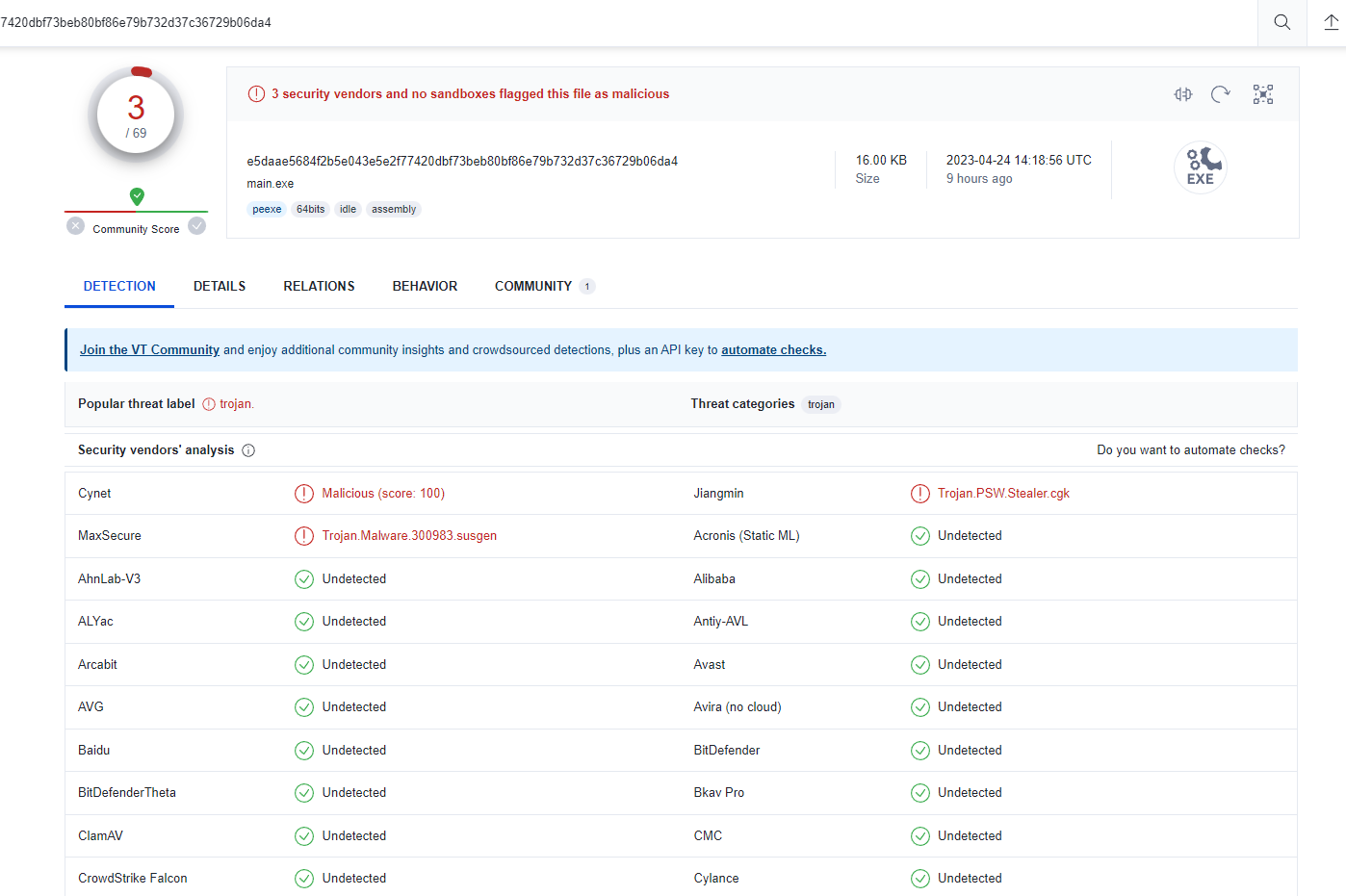1346x896 pixels.
Task: Click the peexe tag
Action: click(267, 210)
